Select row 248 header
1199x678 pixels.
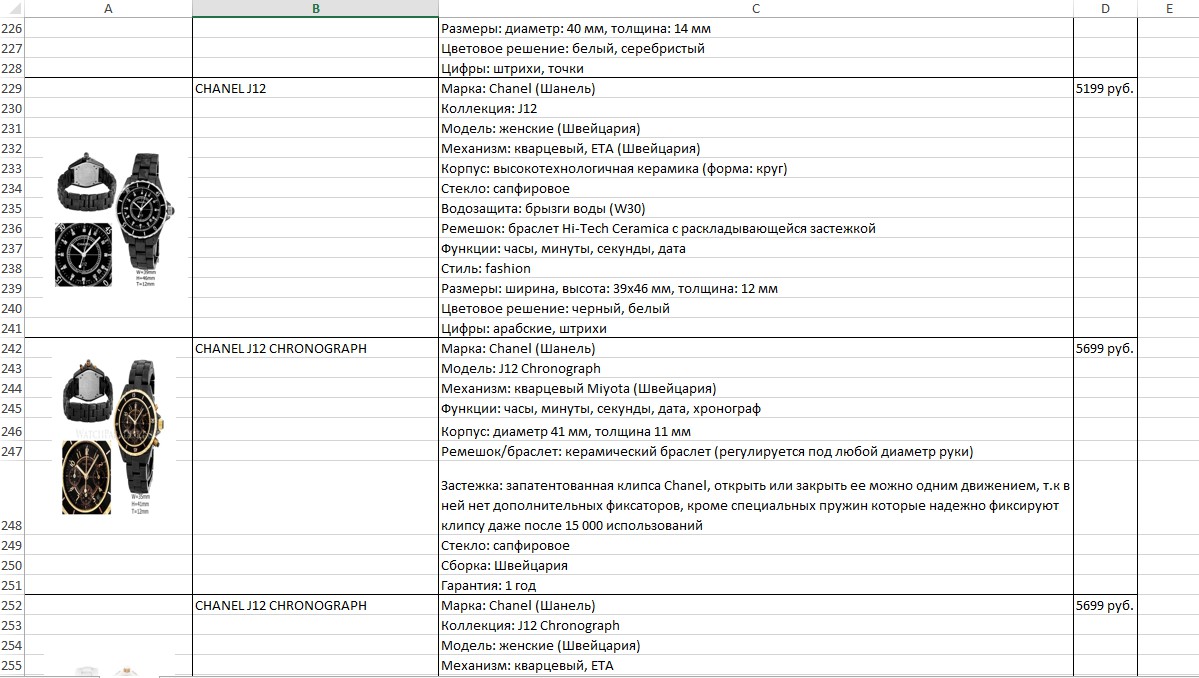(11, 498)
